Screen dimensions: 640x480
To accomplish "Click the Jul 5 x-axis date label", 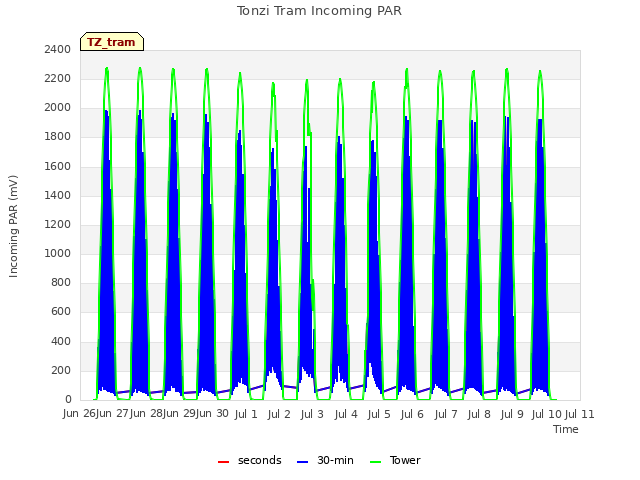I will click(379, 414).
